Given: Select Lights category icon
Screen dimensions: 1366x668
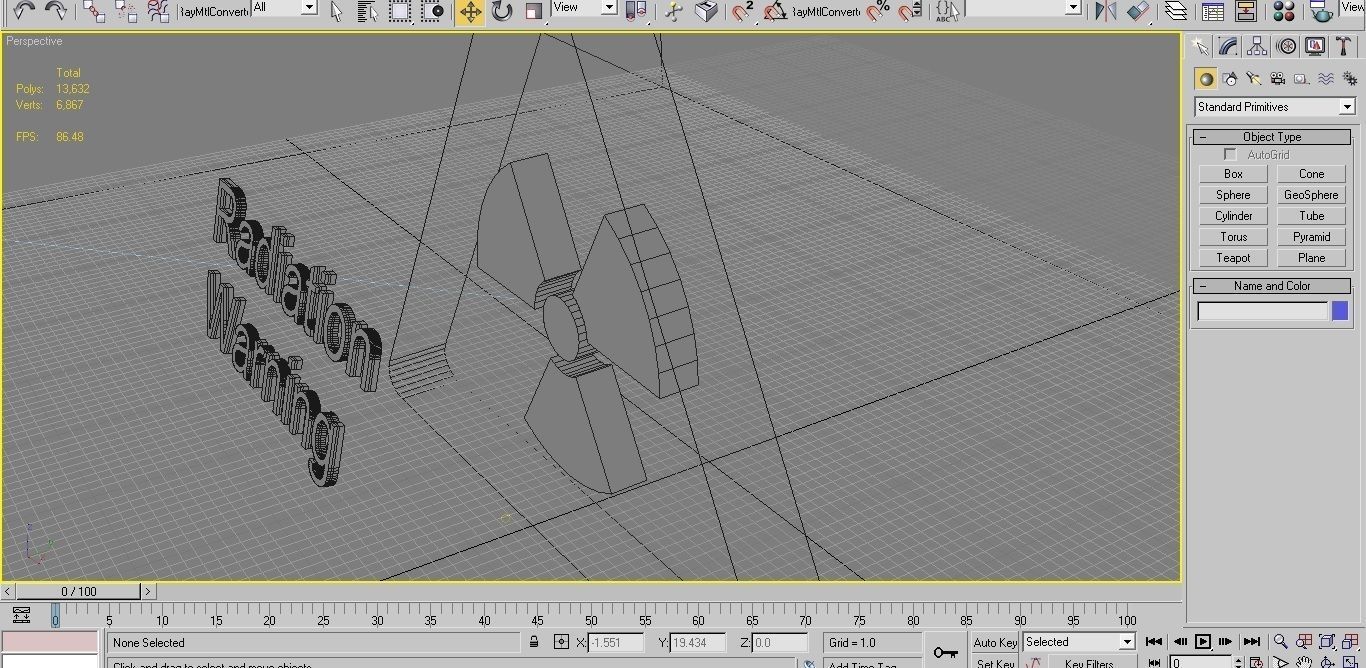Looking at the screenshot, I should pyautogui.click(x=1254, y=79).
